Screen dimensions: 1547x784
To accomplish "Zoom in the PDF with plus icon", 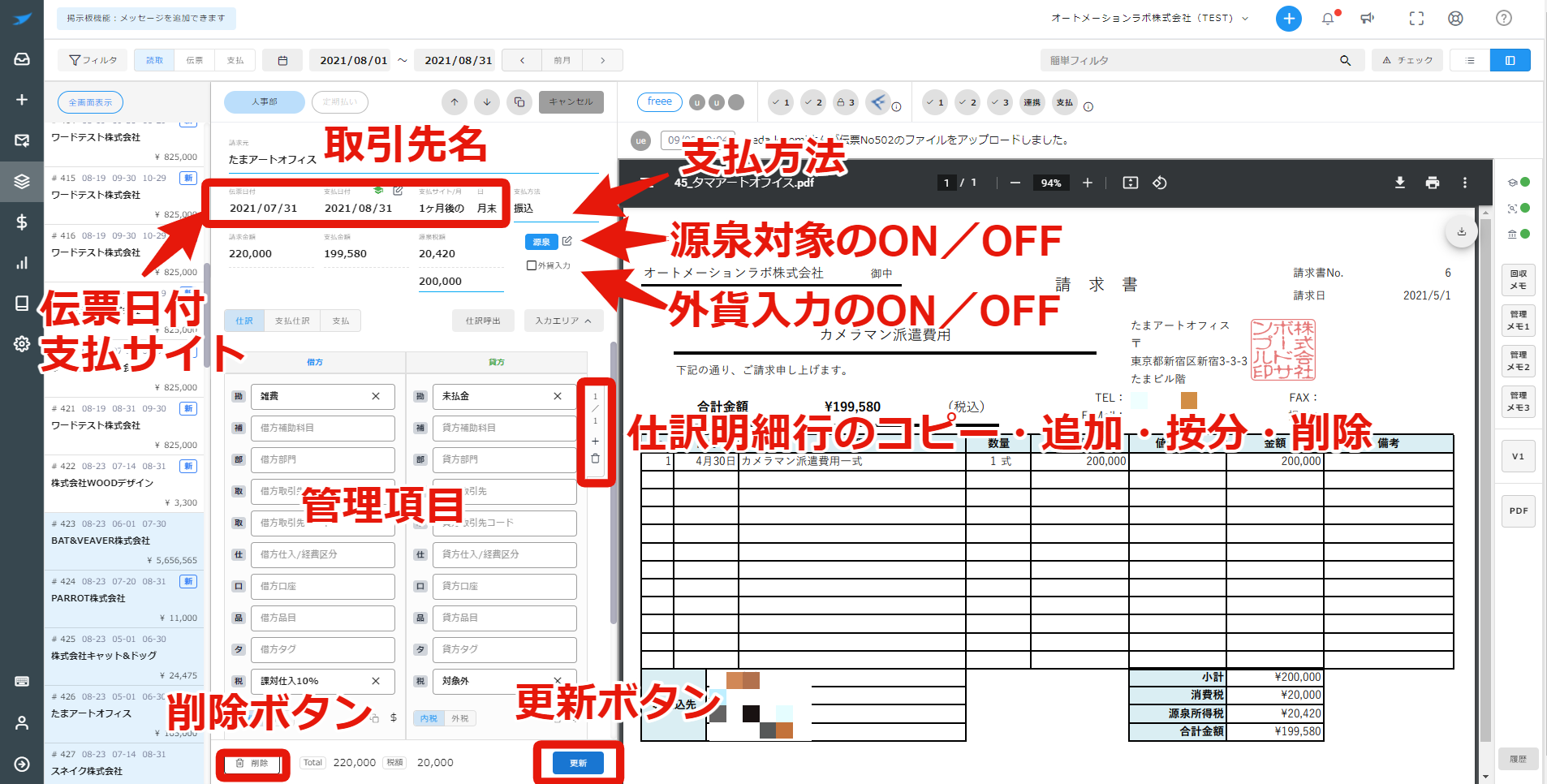I will pyautogui.click(x=1088, y=183).
